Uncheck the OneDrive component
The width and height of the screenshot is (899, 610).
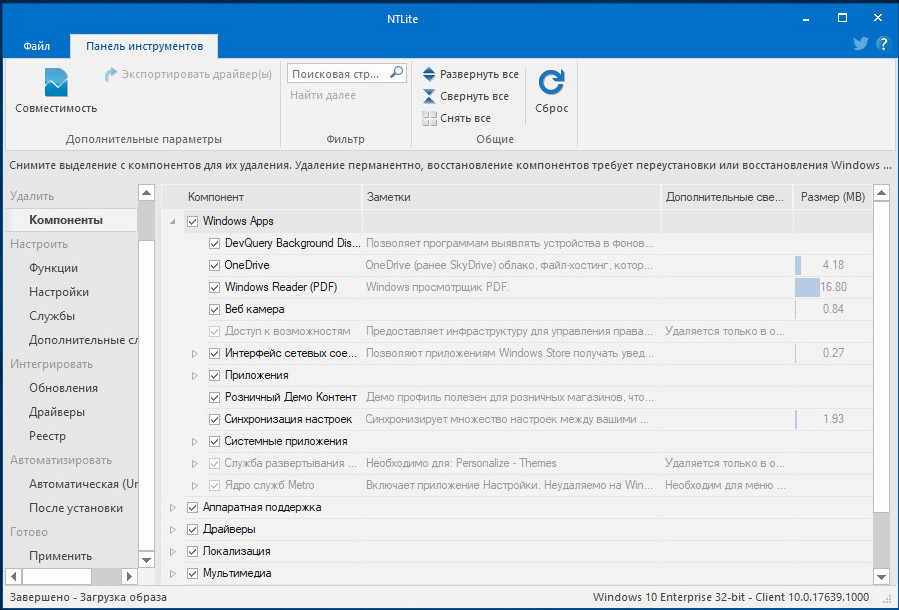point(214,265)
